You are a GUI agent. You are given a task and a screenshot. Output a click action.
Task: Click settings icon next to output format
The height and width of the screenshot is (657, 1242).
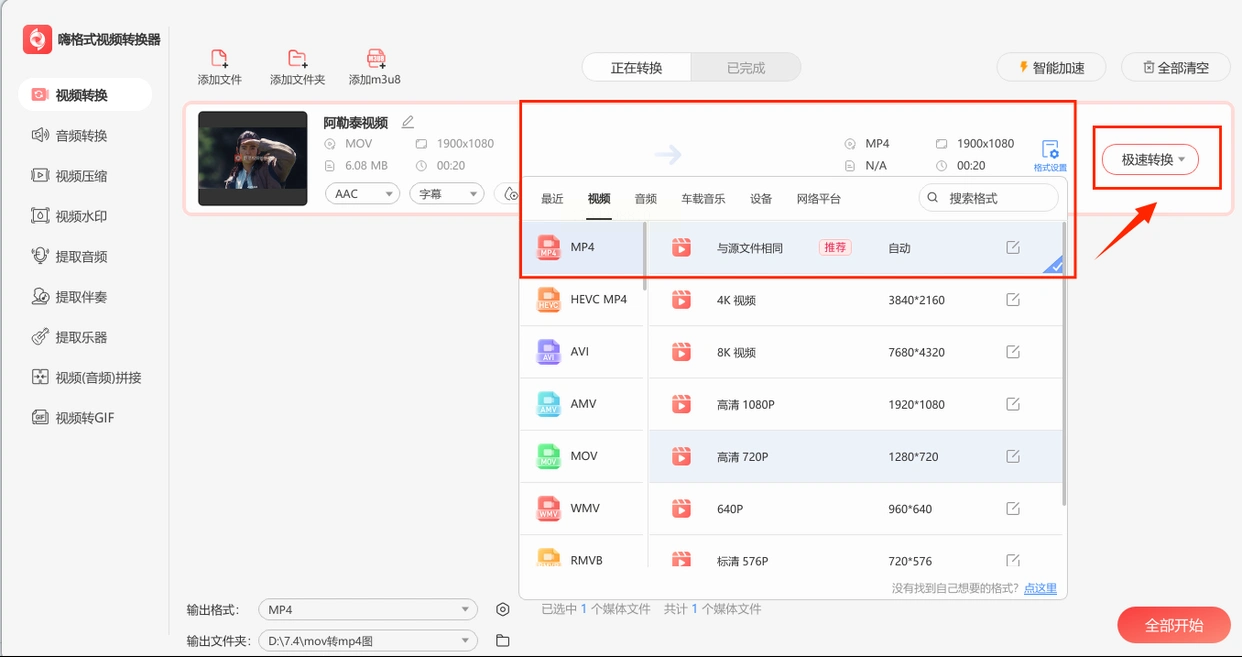(503, 610)
